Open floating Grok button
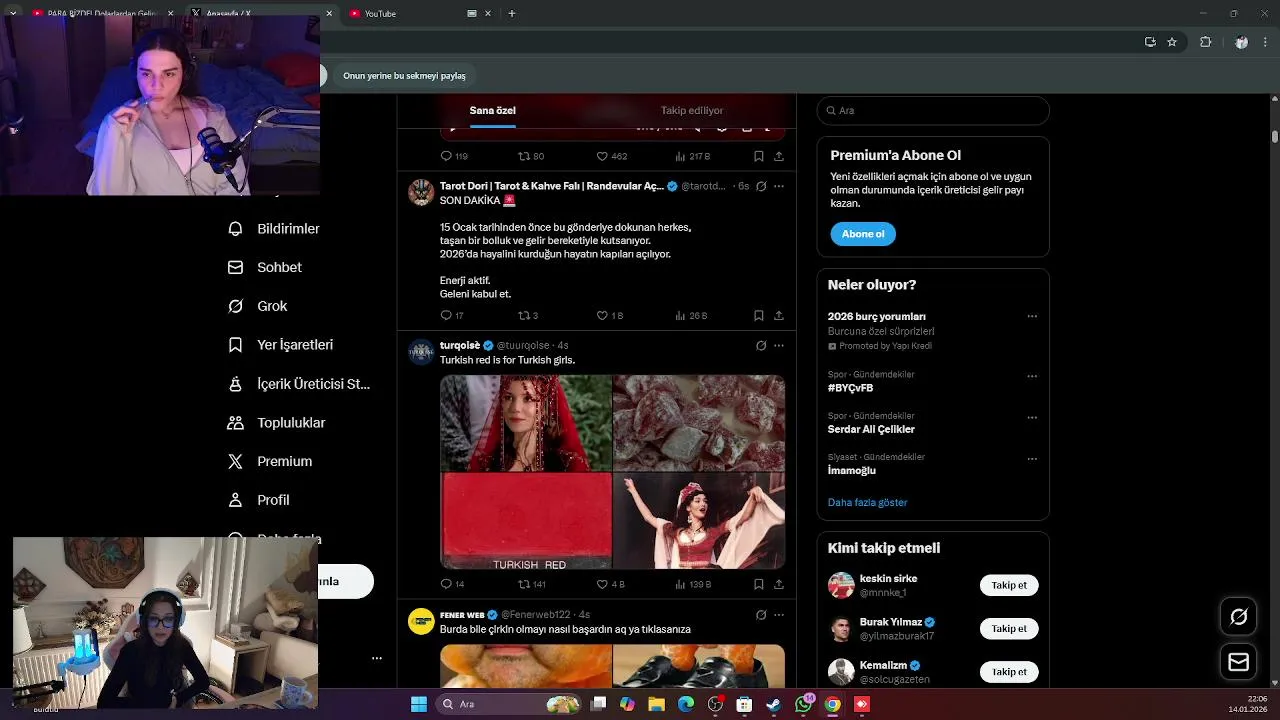1280x720 pixels. point(1238,617)
